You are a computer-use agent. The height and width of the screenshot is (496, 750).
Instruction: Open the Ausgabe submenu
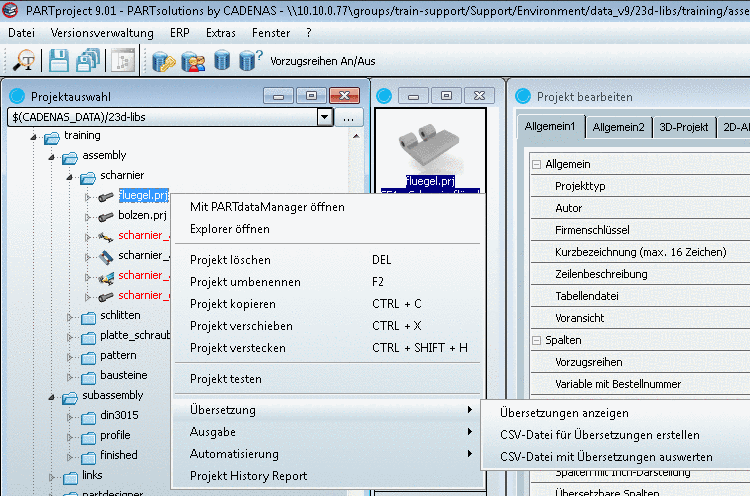tap(328, 432)
